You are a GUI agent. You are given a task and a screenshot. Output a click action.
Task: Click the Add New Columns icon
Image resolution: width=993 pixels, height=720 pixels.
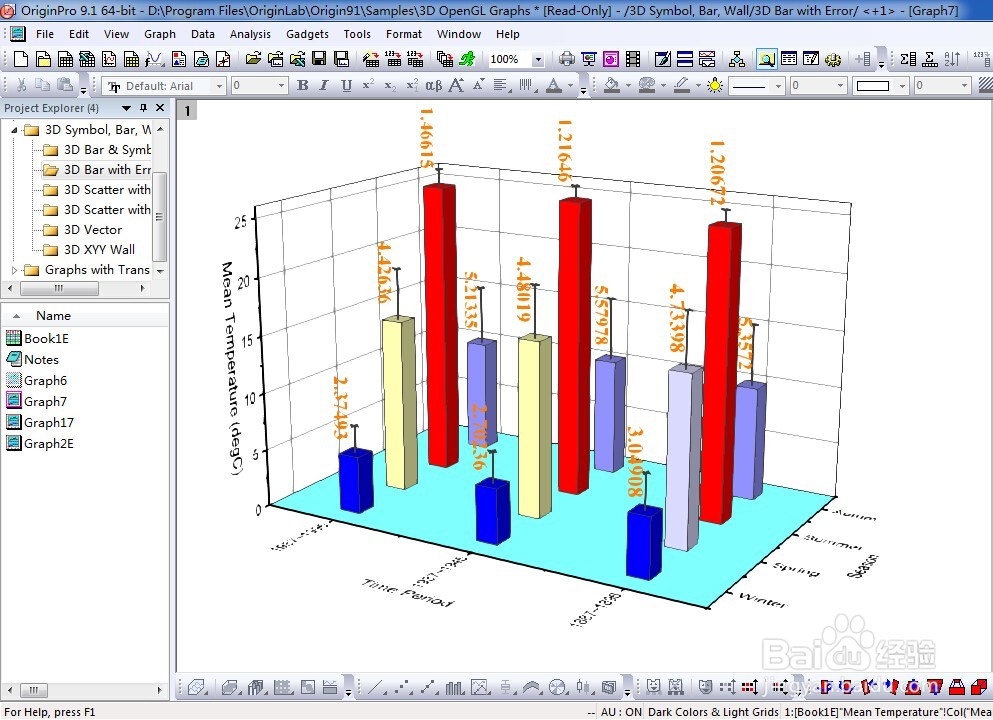click(863, 59)
